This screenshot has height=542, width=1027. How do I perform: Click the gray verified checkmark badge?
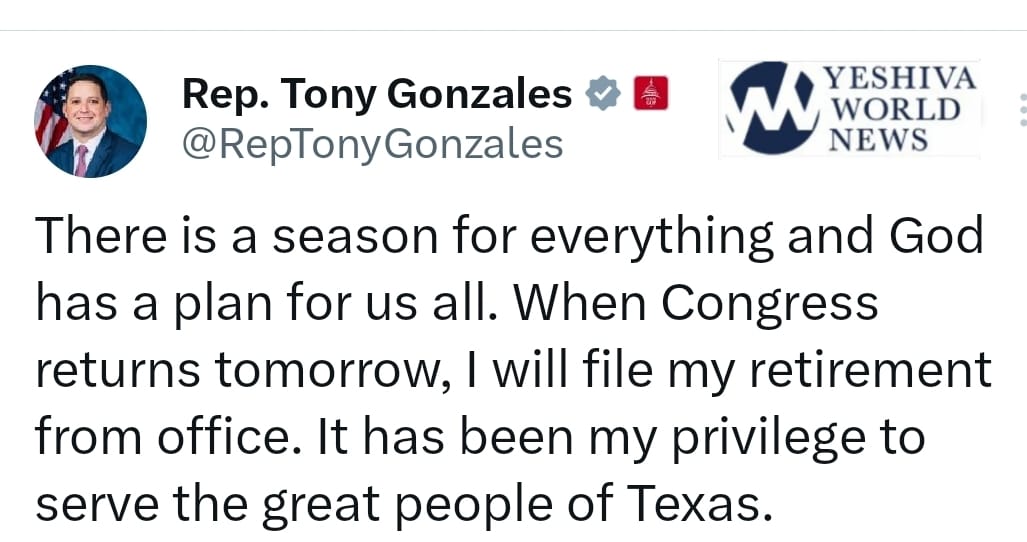(x=600, y=94)
